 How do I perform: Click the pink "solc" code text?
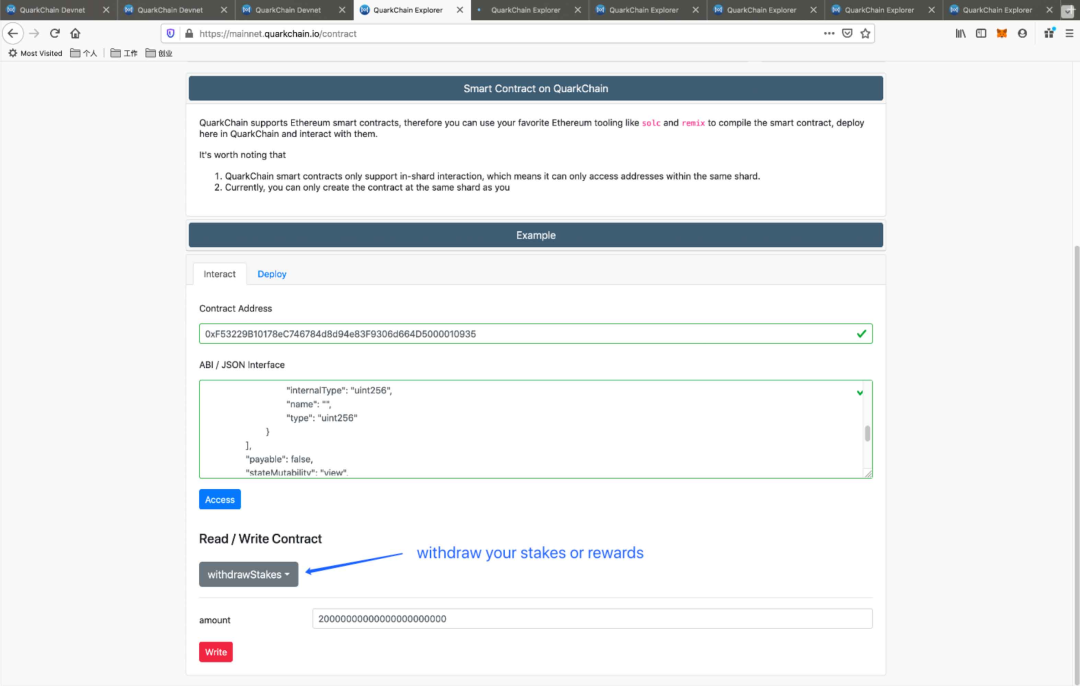click(651, 123)
